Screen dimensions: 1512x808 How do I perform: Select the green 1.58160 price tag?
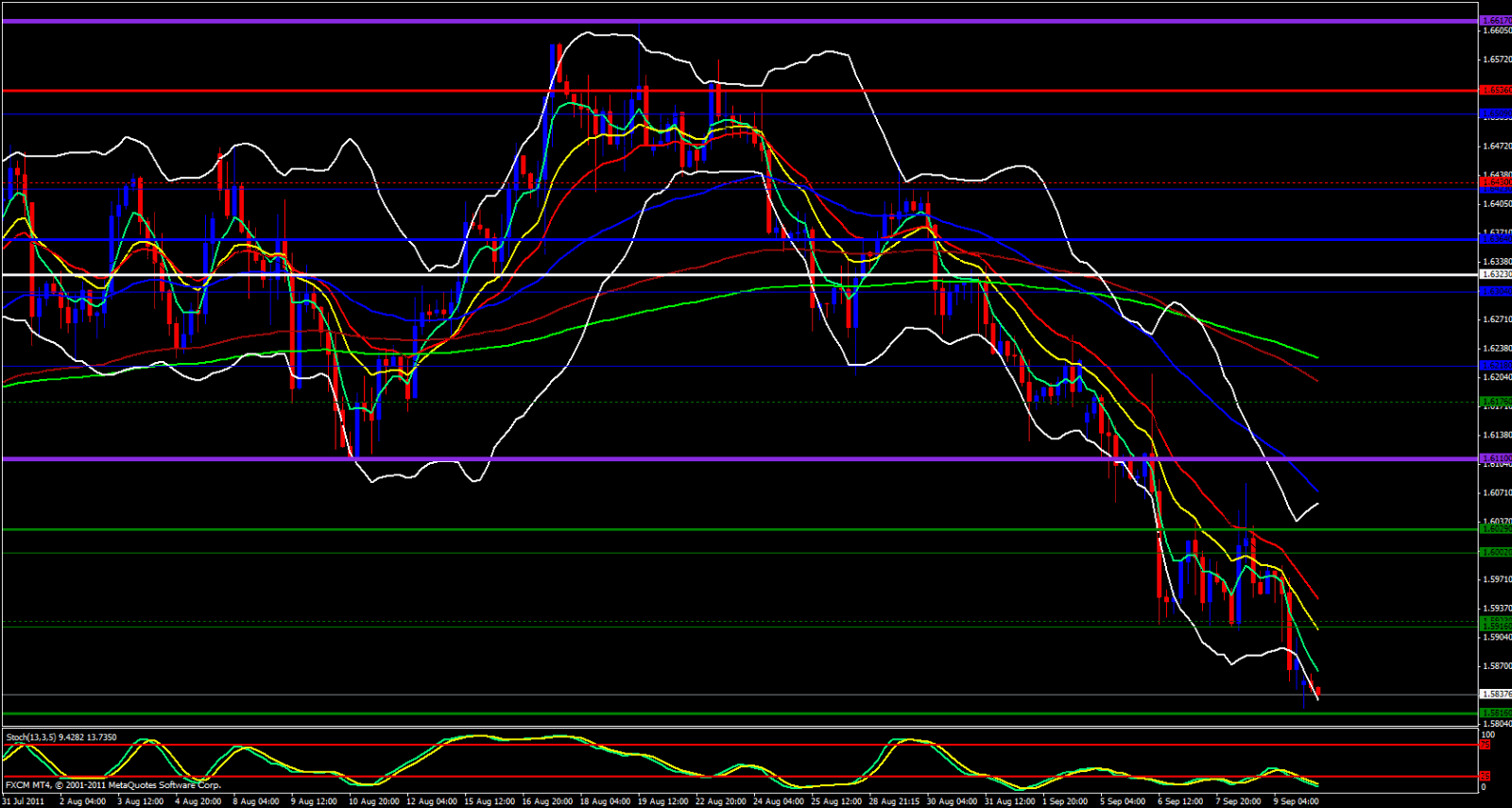[x=1495, y=713]
